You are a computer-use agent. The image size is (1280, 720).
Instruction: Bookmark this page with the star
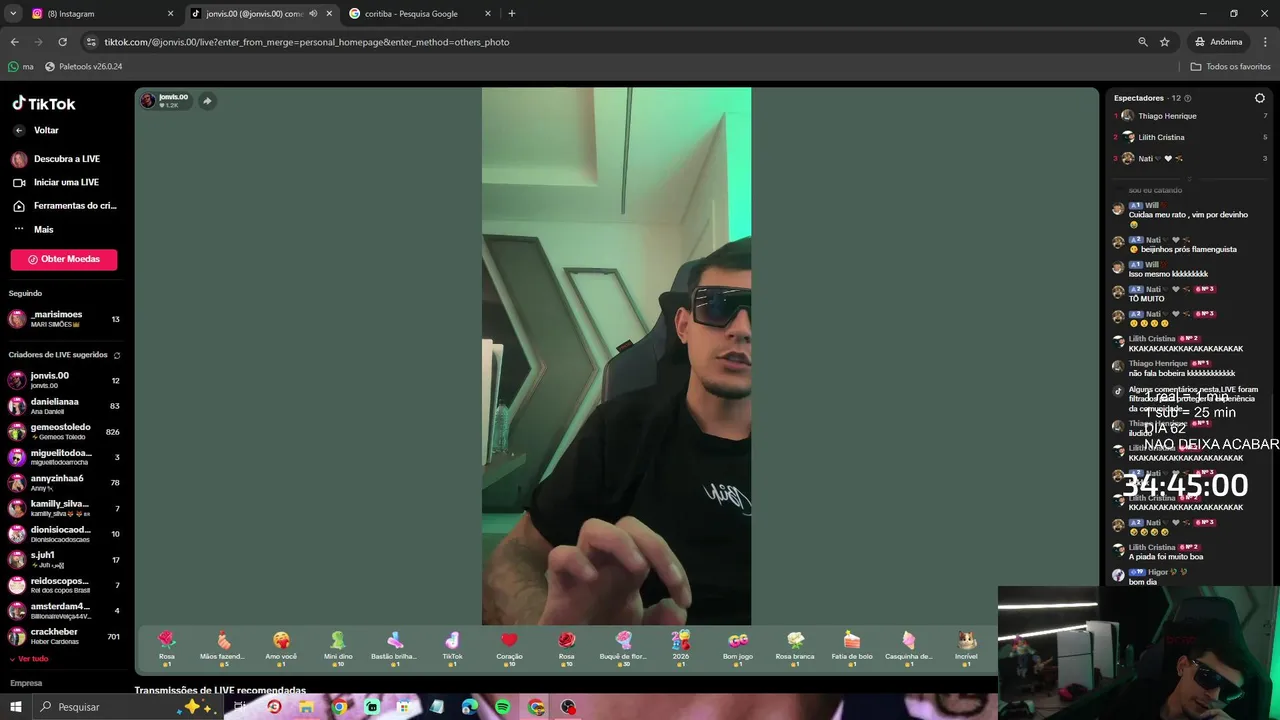click(x=1165, y=42)
